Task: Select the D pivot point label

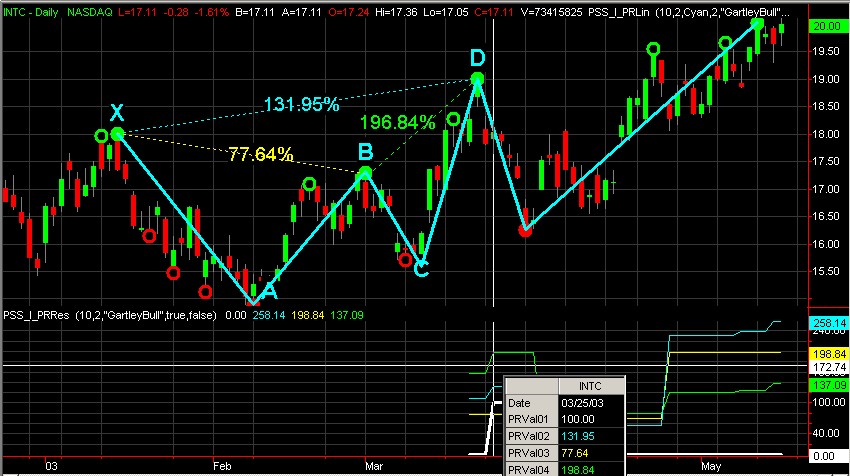Action: click(x=477, y=57)
